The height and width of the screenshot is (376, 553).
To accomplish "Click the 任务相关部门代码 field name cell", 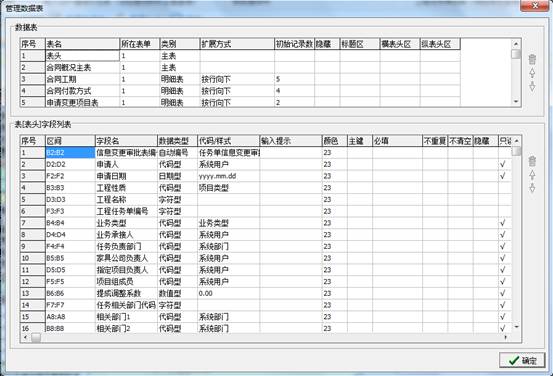I will pos(126,305).
